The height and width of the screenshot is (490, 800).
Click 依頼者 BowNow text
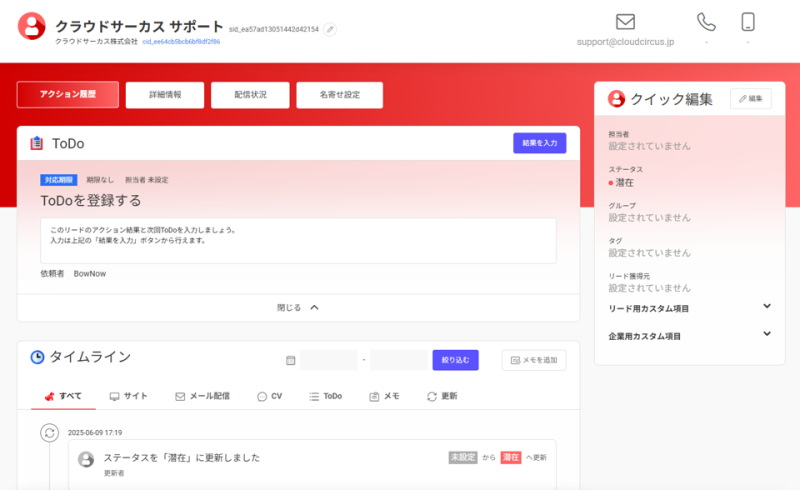tap(73, 274)
